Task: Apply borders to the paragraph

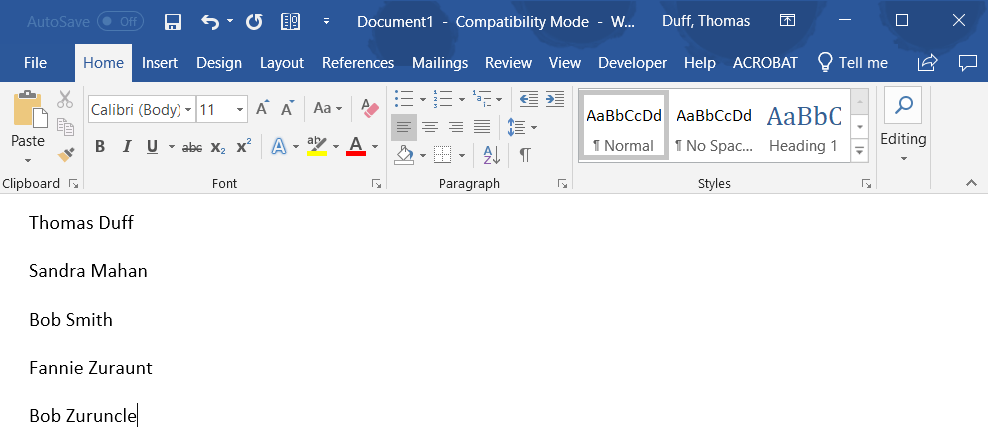Action: tap(444, 154)
